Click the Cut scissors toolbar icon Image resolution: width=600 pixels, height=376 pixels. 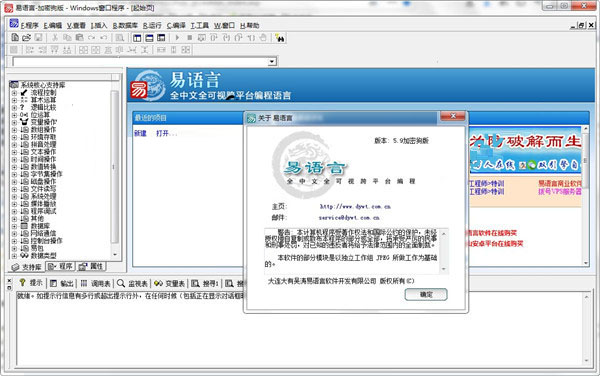click(x=55, y=37)
